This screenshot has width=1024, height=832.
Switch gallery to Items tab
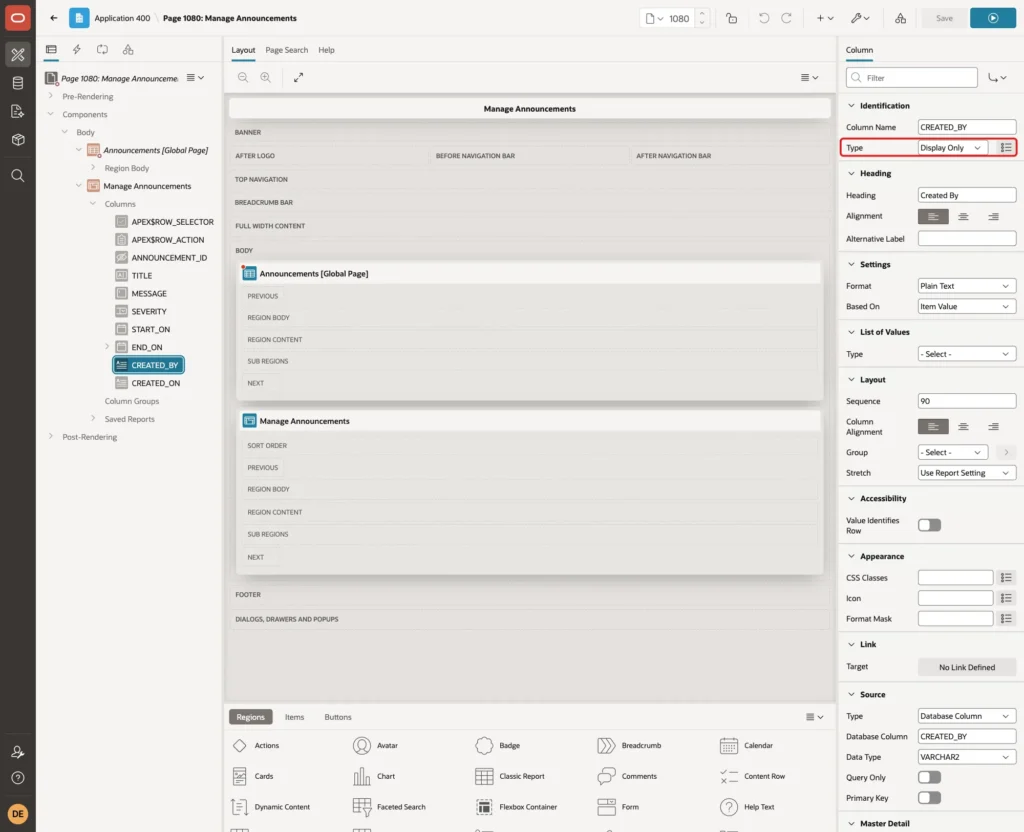294,717
